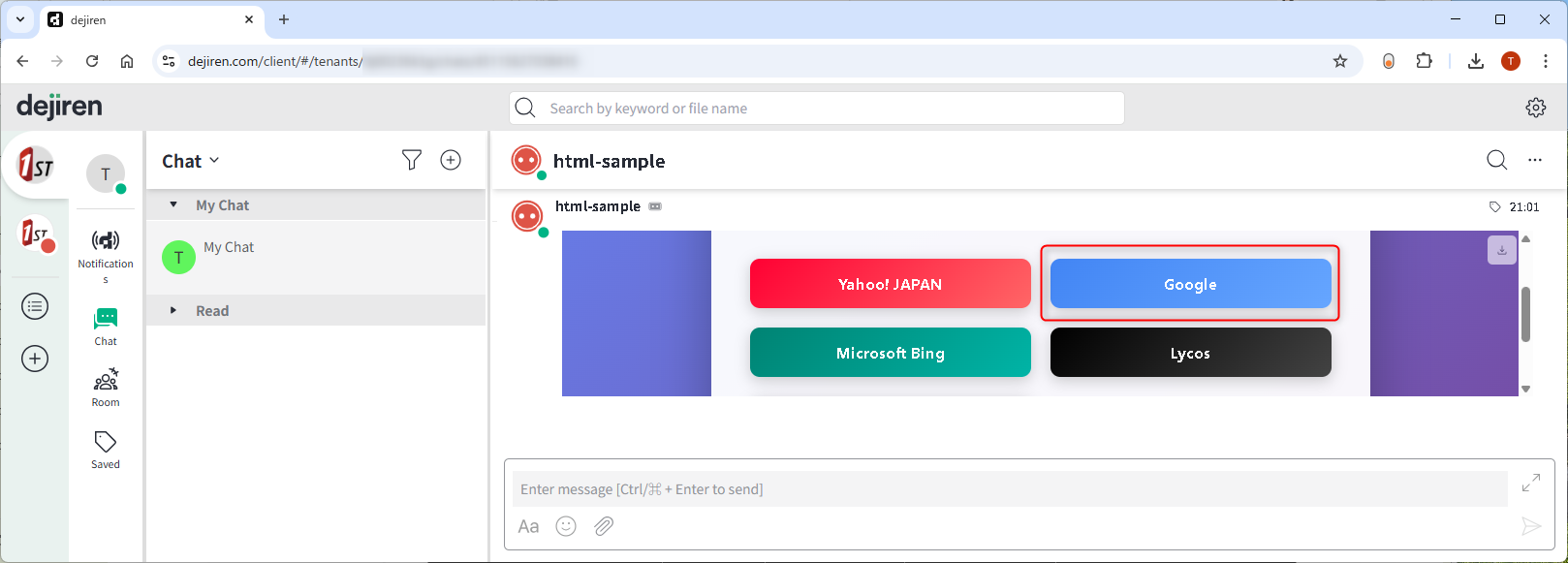Click the Microsoft Bing button
1568x563 pixels.
[x=891, y=353]
